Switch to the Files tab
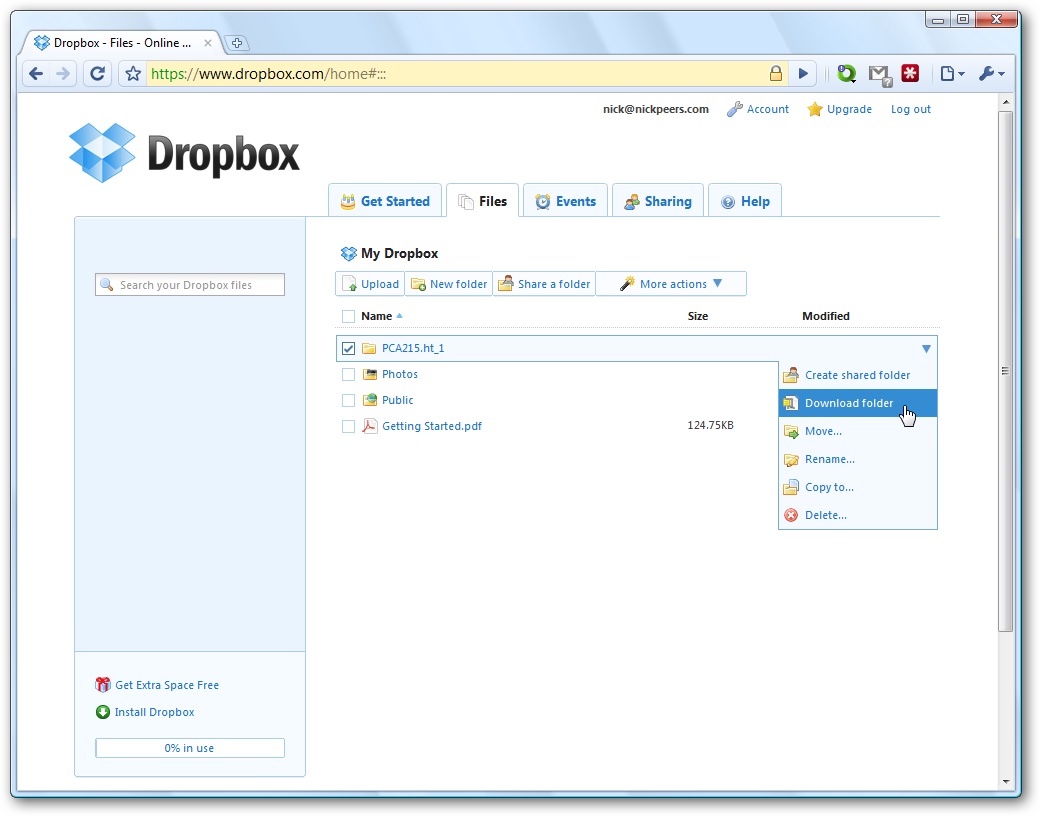The height and width of the screenshot is (816, 1040). point(483,201)
